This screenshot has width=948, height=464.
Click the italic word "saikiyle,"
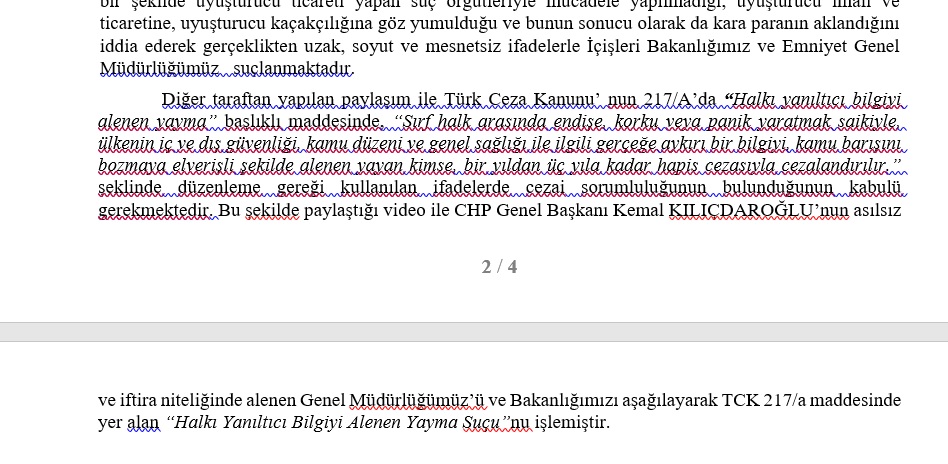pos(870,122)
